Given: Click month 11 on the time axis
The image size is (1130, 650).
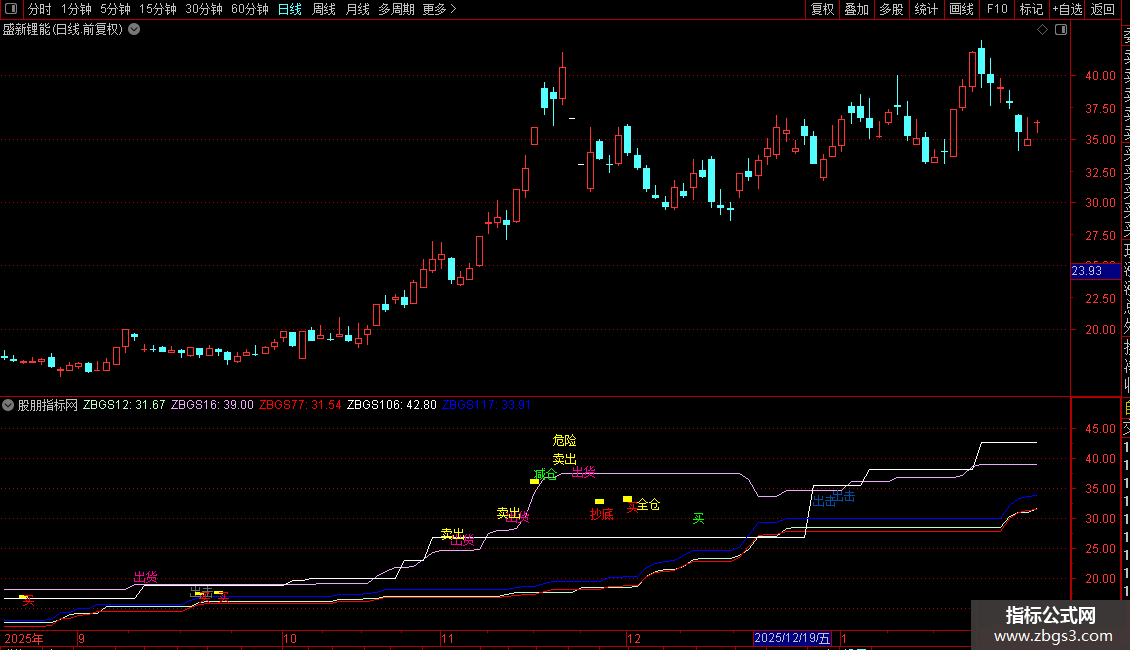Looking at the screenshot, I should (448, 638).
